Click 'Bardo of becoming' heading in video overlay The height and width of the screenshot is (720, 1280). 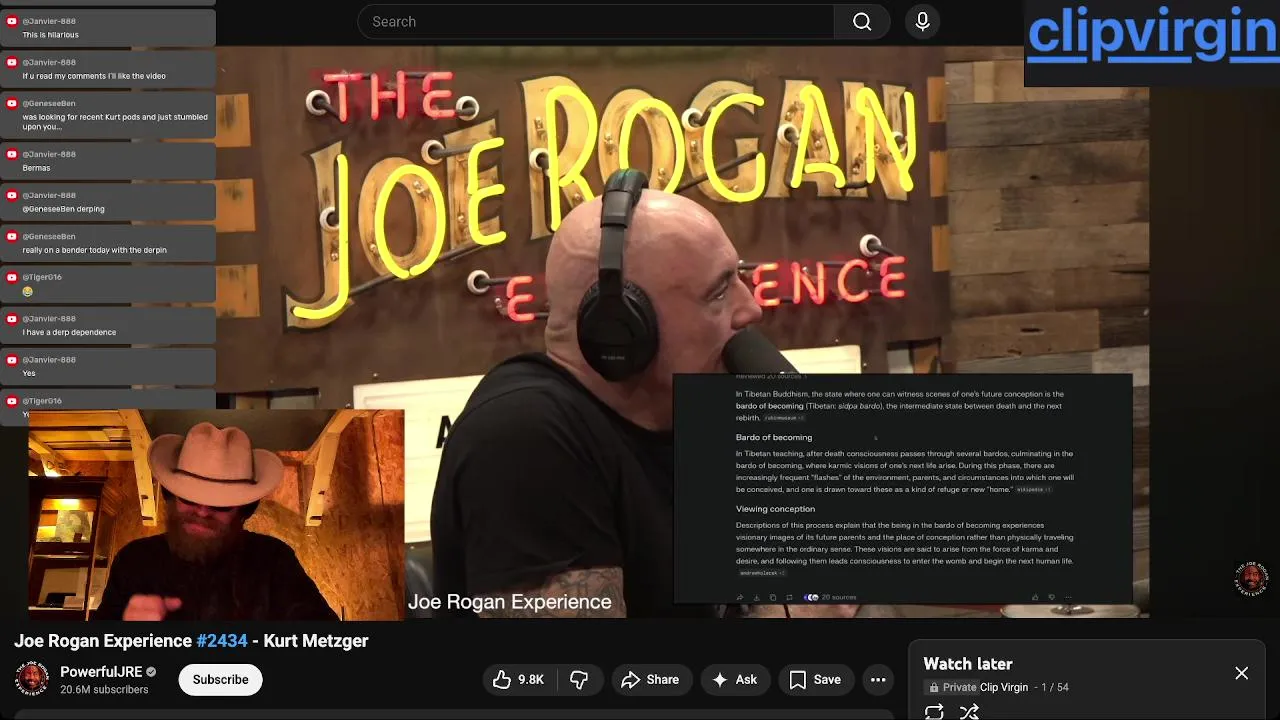tap(774, 437)
